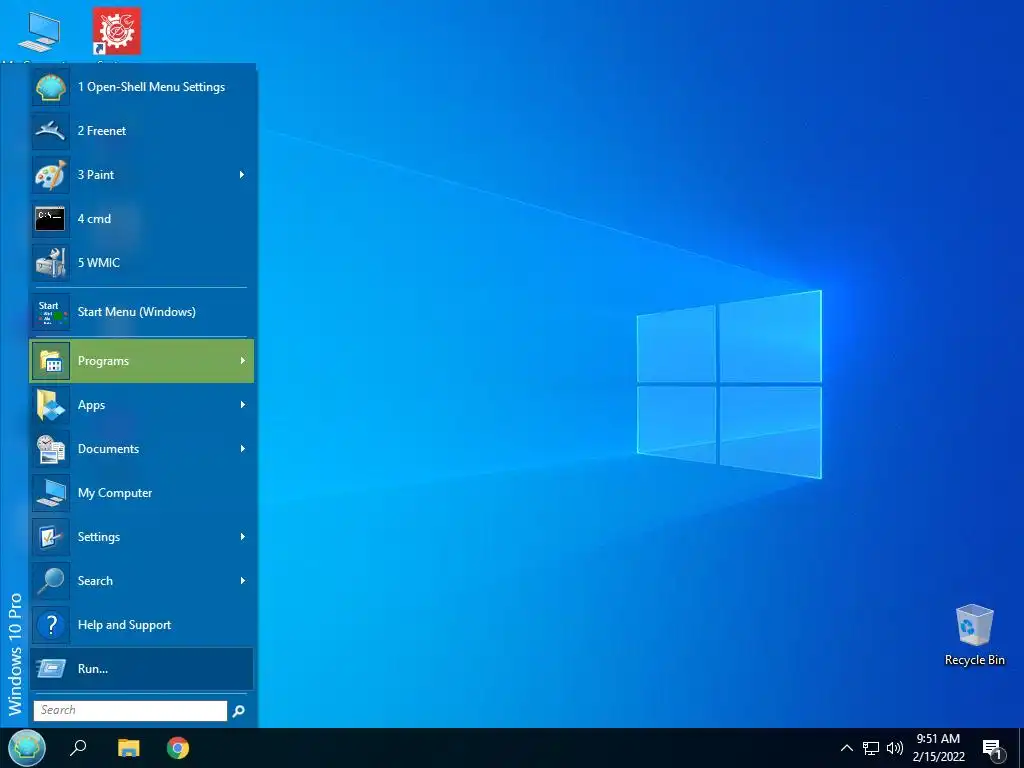This screenshot has width=1024, height=768.
Task: Open the Search label in the start menu list
Action: pyautogui.click(x=95, y=581)
